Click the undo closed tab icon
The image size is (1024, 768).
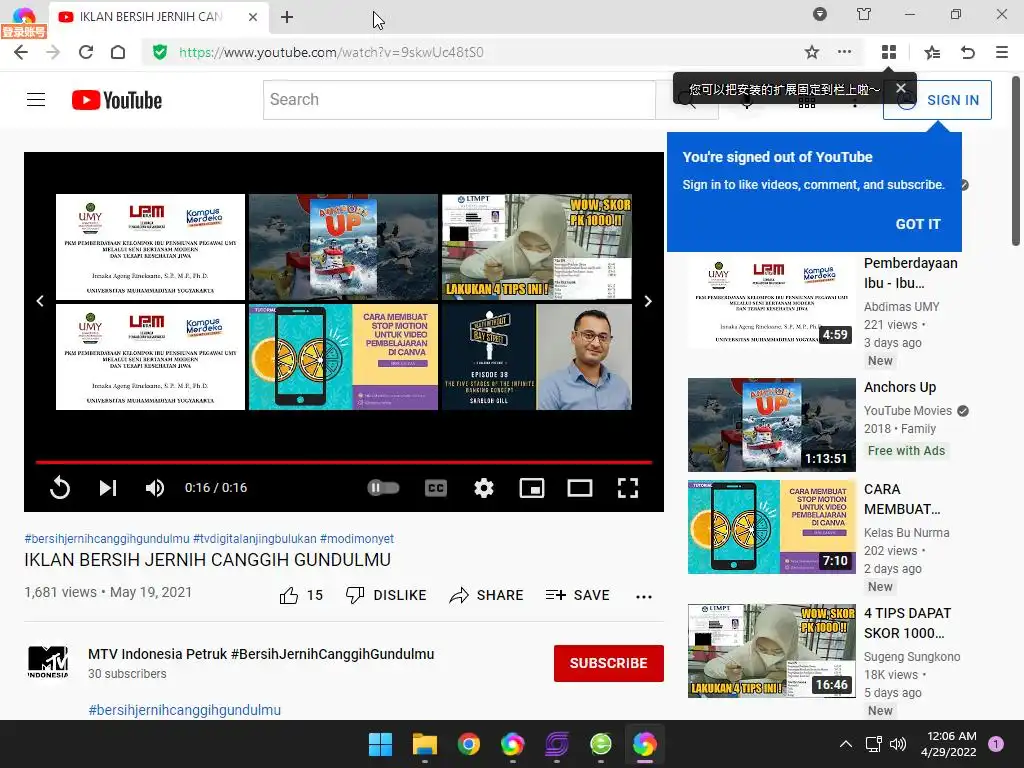[x=968, y=52]
